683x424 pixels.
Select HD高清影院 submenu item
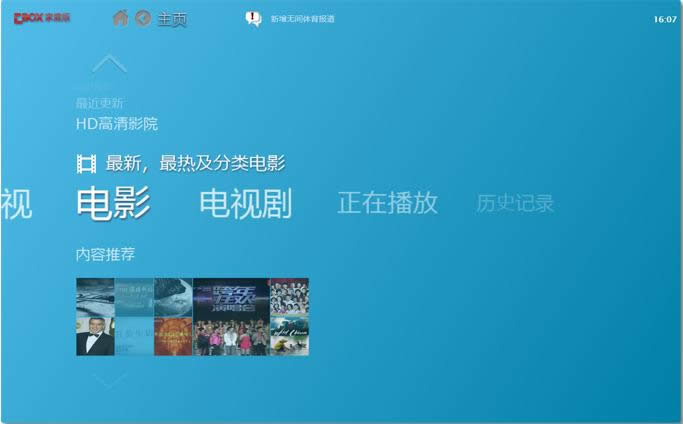[x=117, y=124]
